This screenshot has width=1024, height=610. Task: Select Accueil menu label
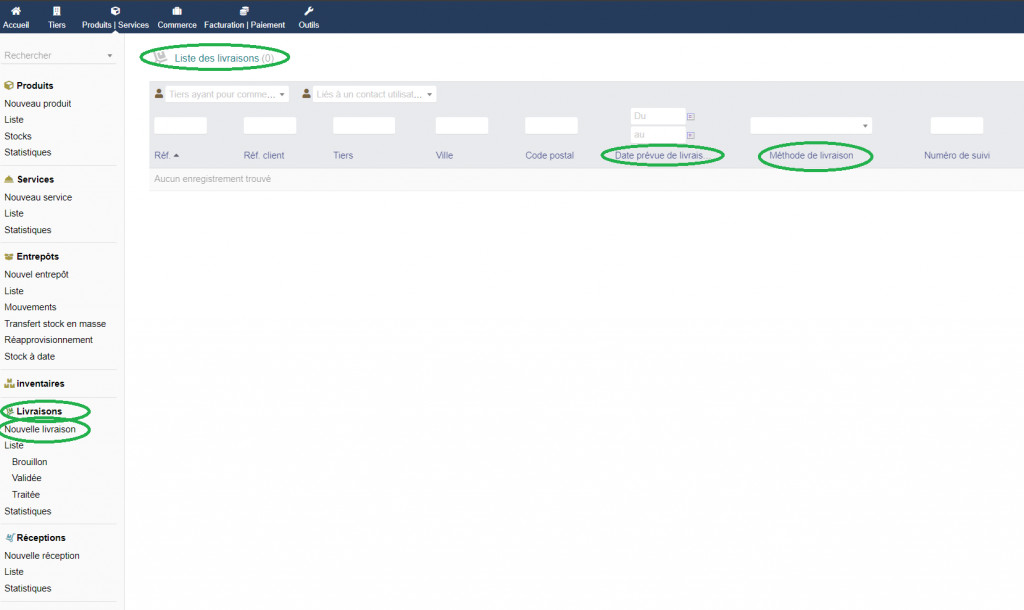[x=16, y=25]
